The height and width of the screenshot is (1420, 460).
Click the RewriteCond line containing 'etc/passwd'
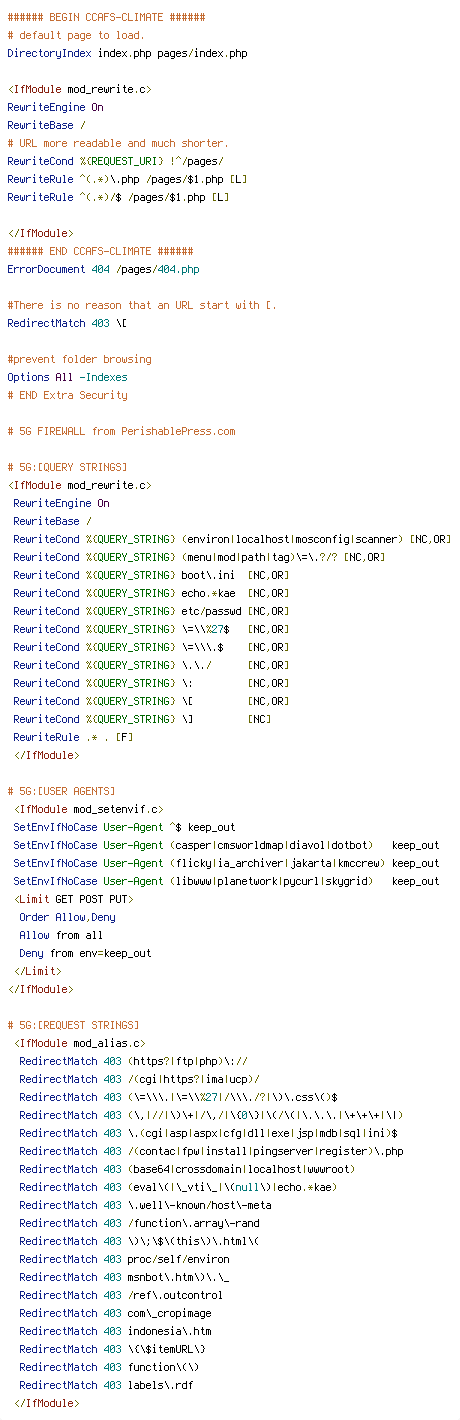coord(151,611)
